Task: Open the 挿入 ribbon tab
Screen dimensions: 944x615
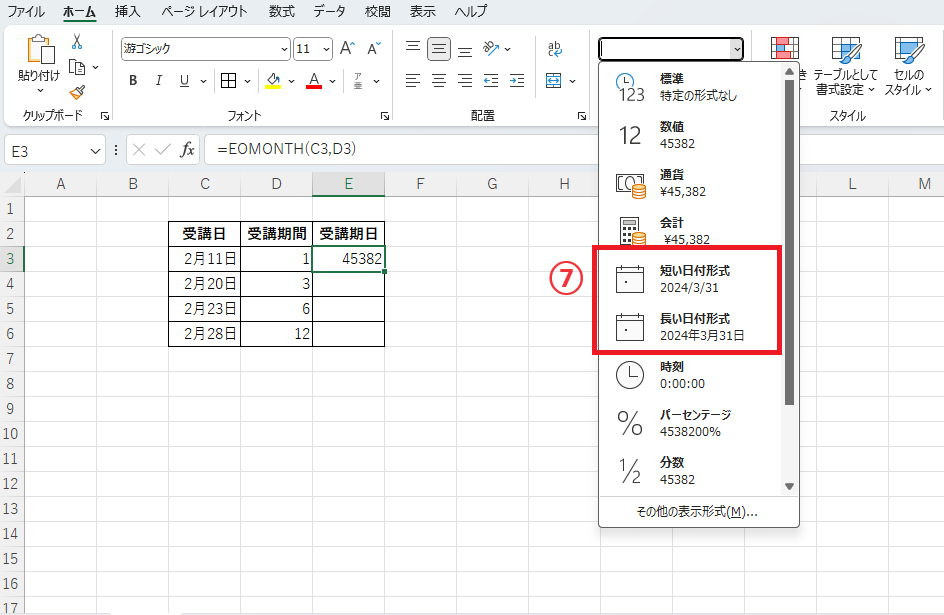Action: [127, 12]
